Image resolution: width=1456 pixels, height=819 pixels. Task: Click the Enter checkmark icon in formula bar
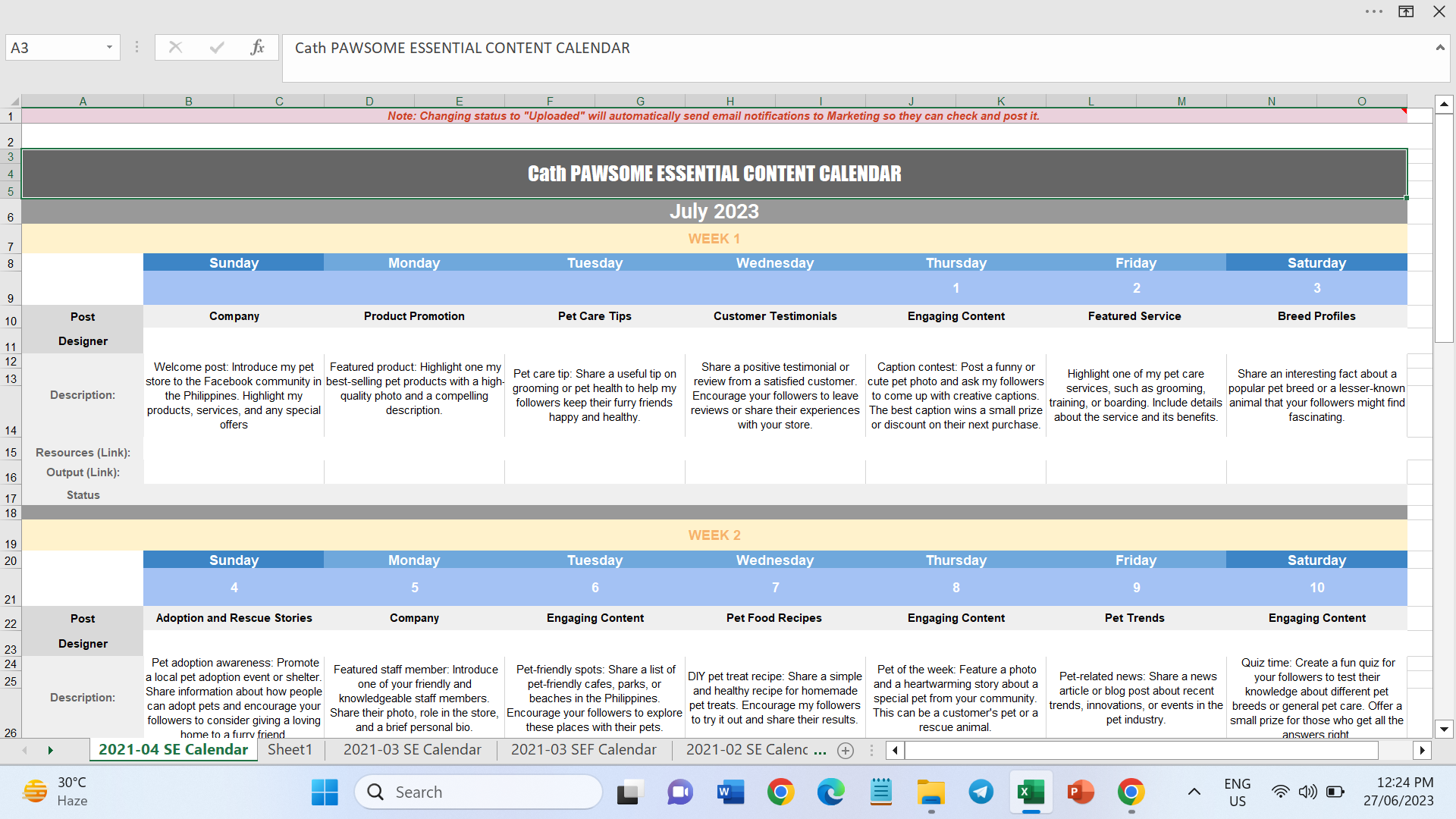tap(217, 48)
